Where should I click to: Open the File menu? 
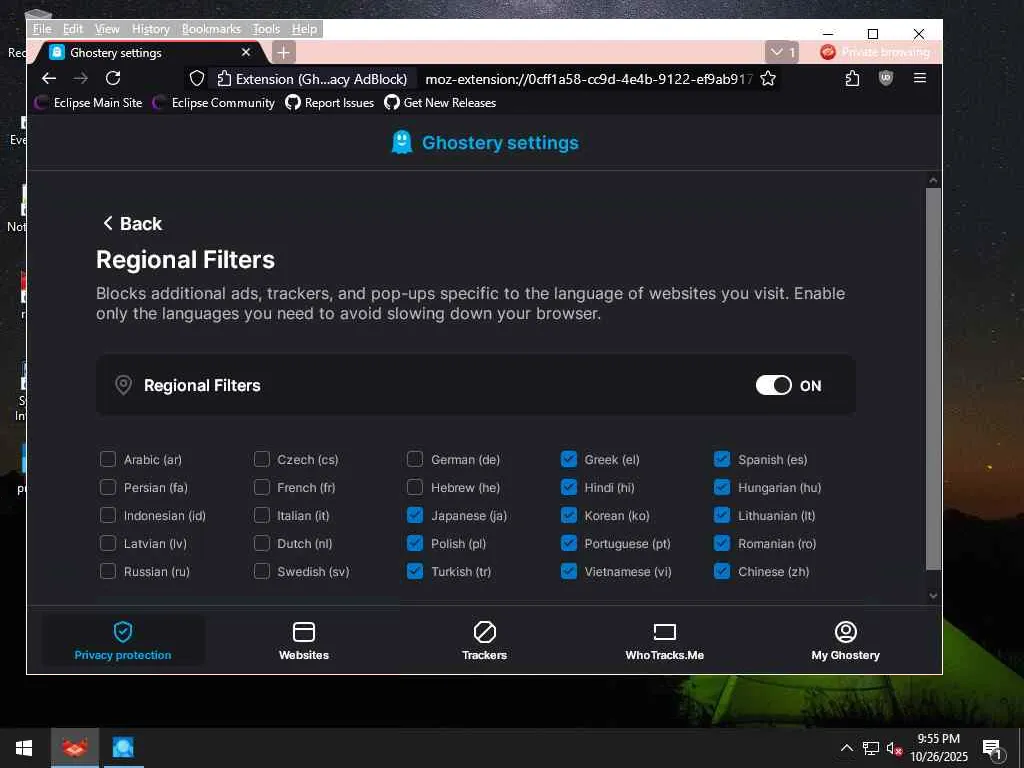[x=42, y=29]
